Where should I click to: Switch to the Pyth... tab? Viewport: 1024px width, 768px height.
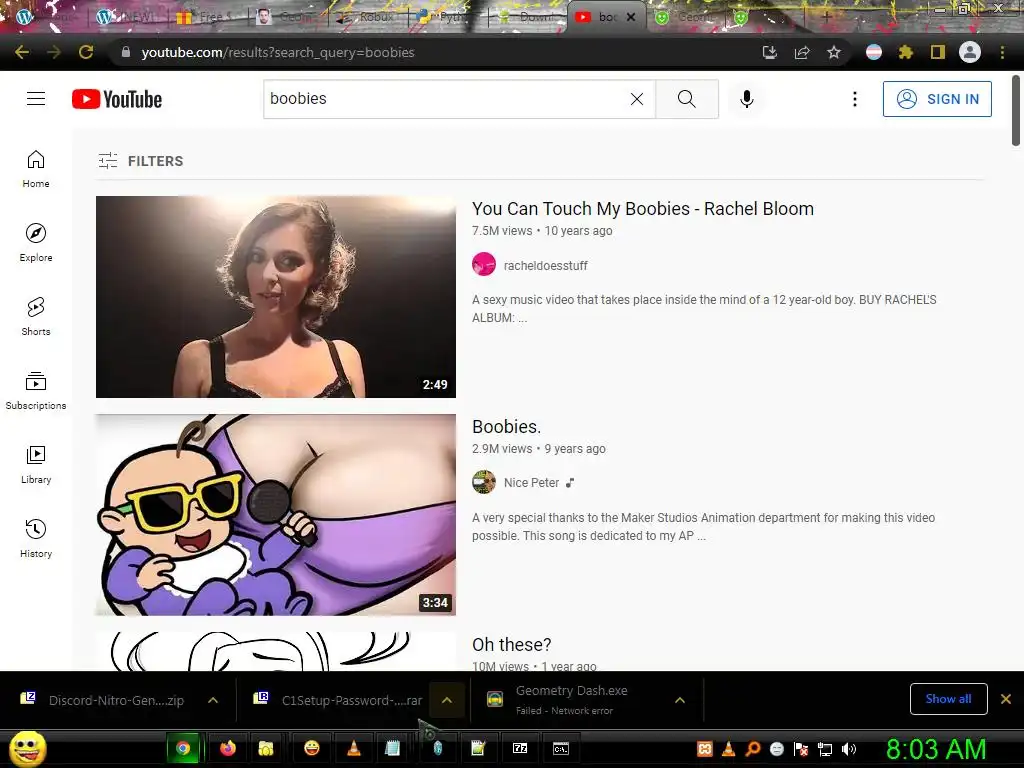pyautogui.click(x=447, y=17)
